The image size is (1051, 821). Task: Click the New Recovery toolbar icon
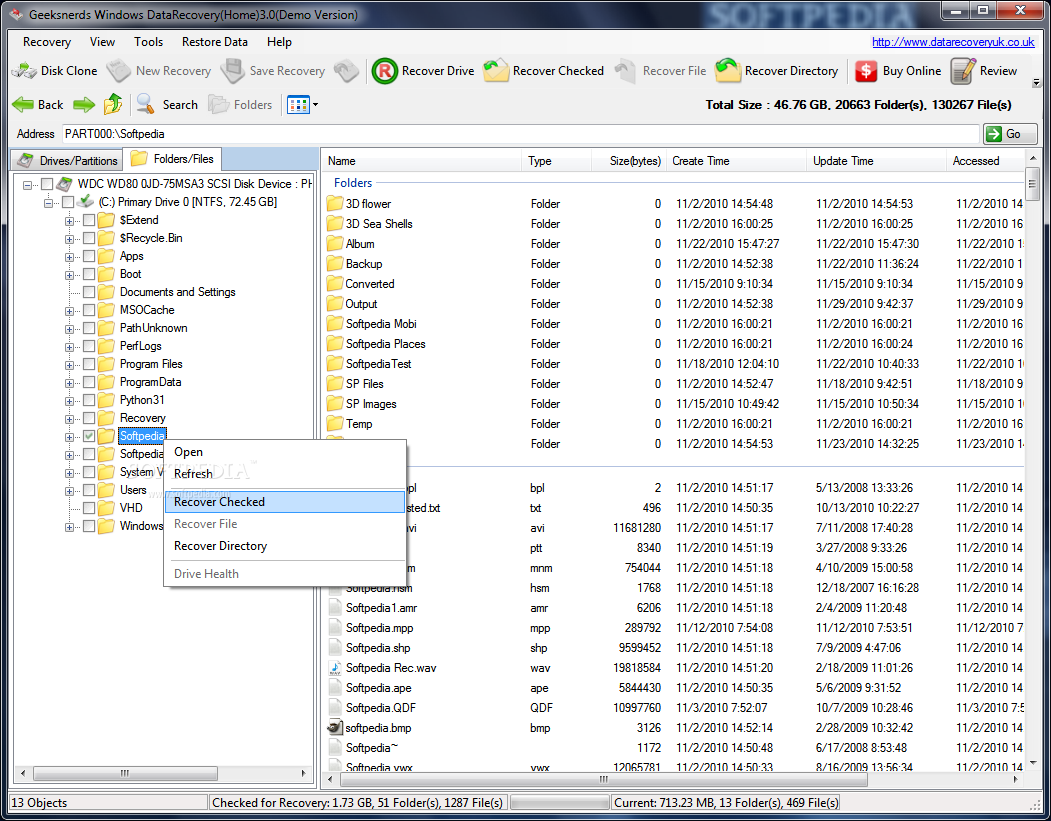[x=119, y=70]
